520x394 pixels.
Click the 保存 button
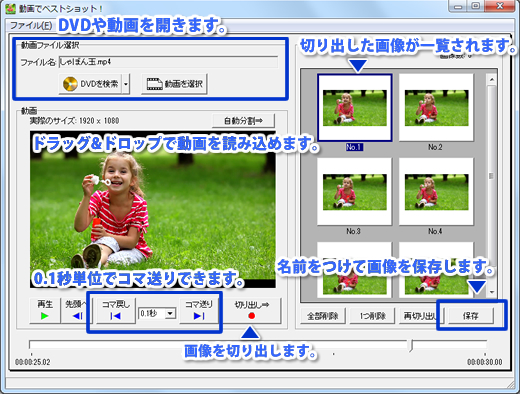click(x=470, y=316)
